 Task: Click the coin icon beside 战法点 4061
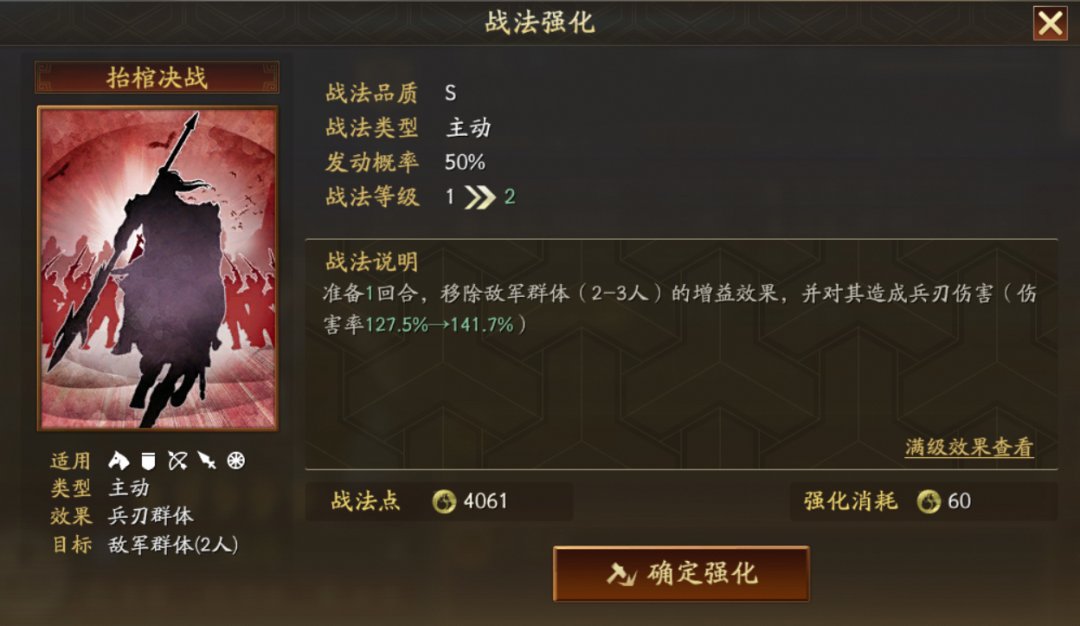(444, 501)
